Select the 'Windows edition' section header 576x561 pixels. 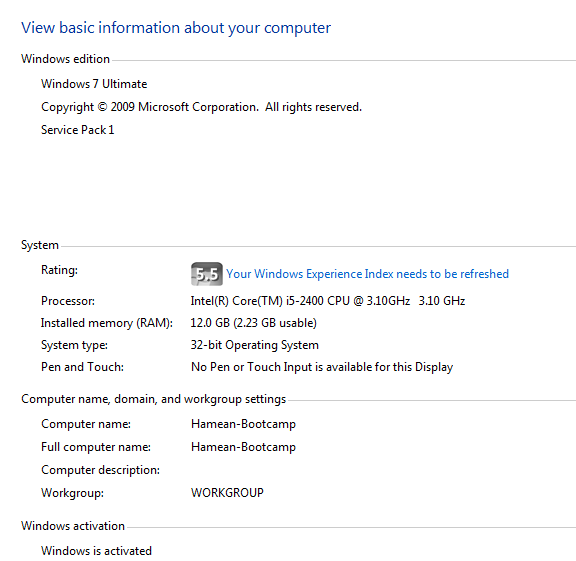coord(65,59)
